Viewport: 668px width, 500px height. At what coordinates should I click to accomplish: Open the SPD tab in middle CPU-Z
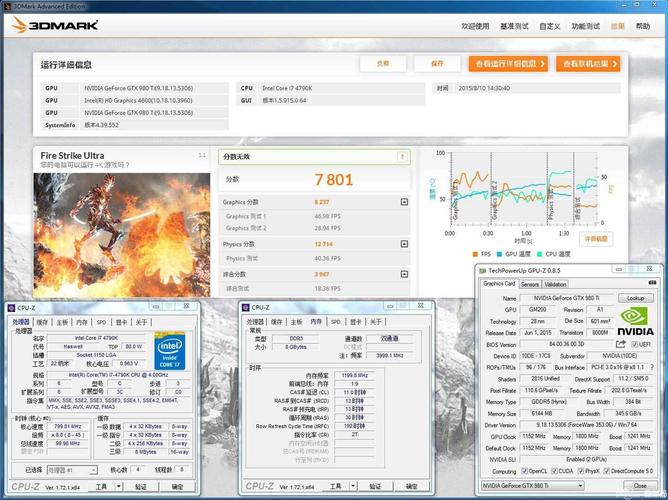pyautogui.click(x=336, y=322)
